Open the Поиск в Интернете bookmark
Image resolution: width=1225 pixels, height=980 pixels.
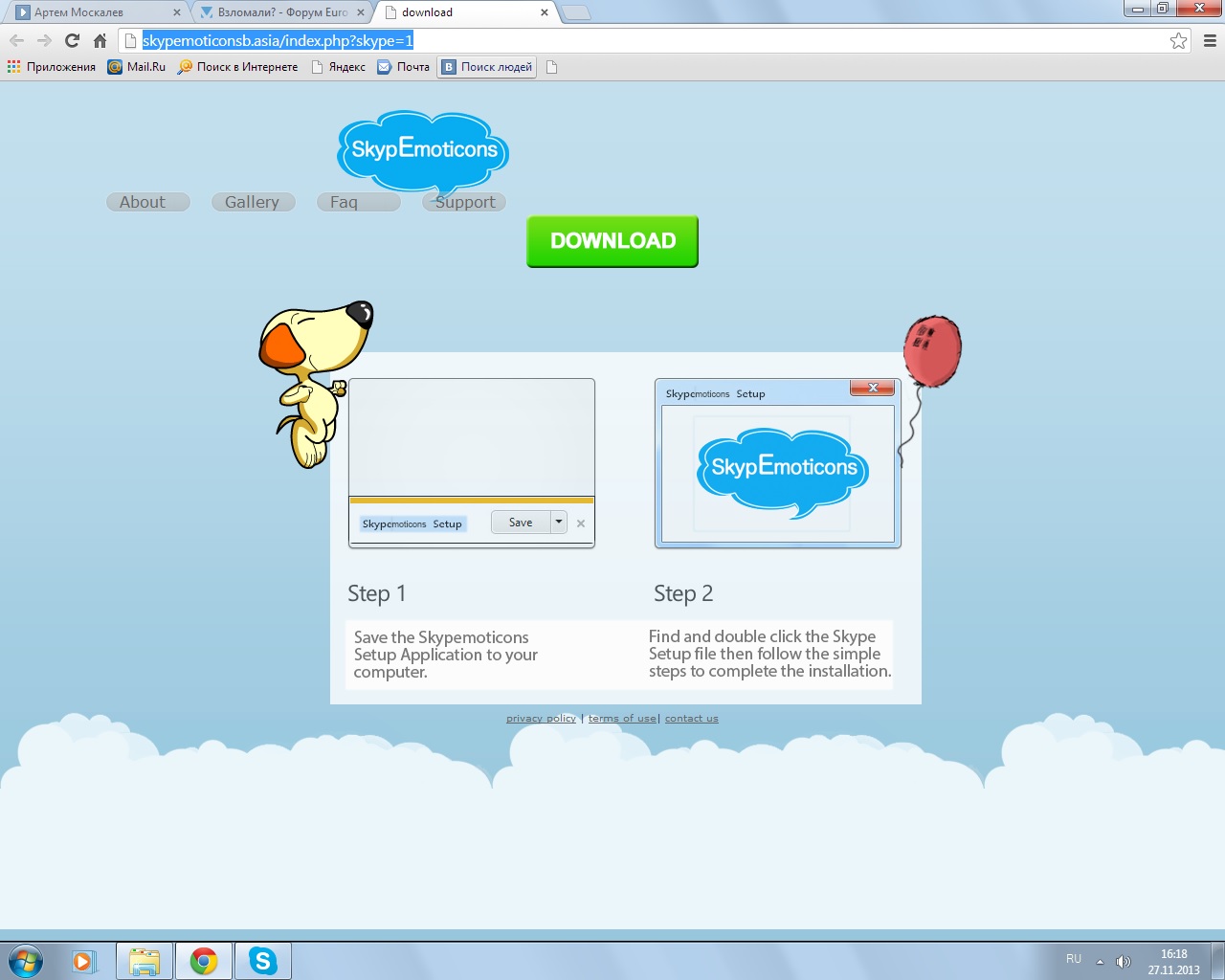pyautogui.click(x=237, y=67)
